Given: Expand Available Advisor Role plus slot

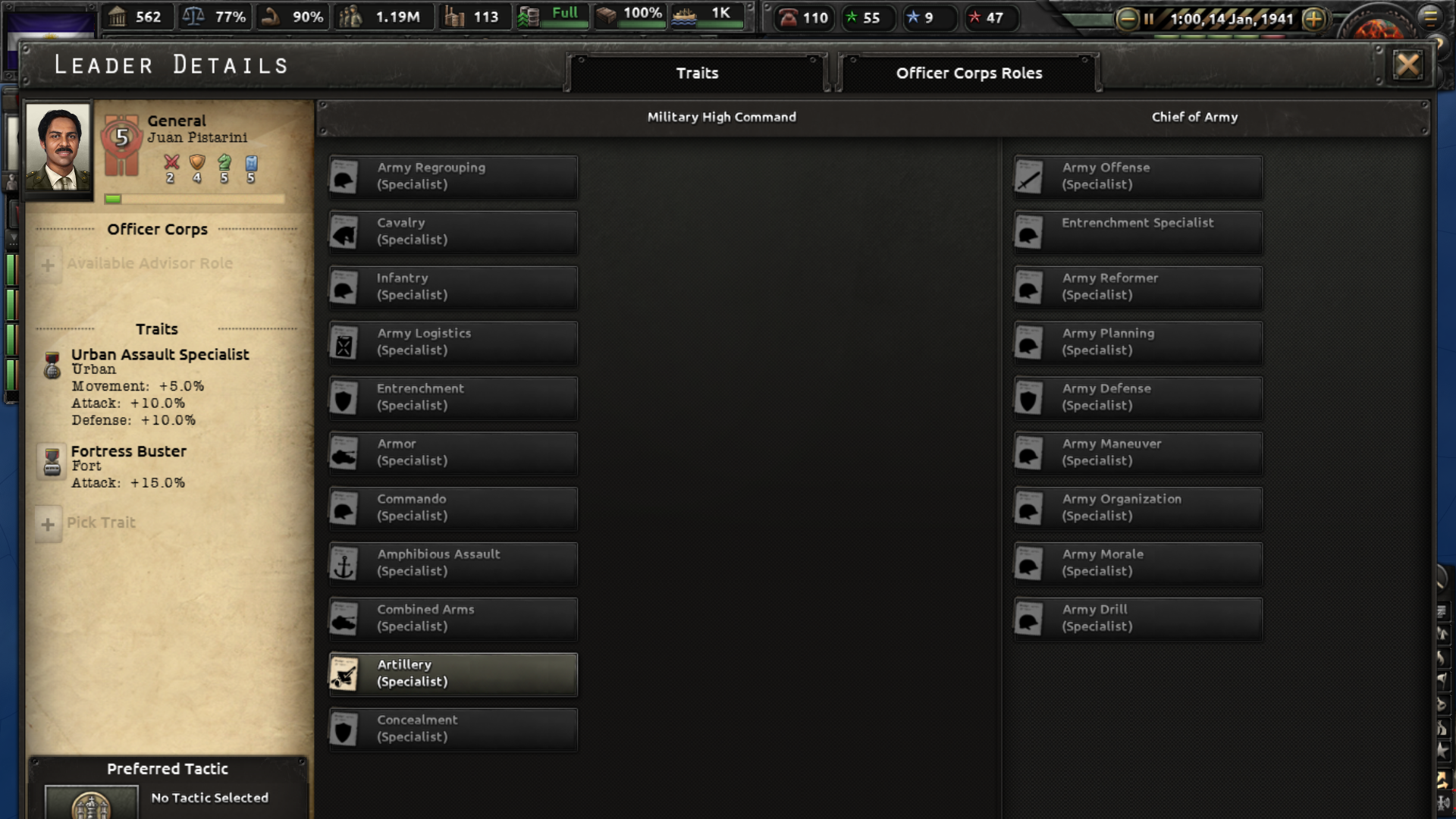Looking at the screenshot, I should 48,265.
